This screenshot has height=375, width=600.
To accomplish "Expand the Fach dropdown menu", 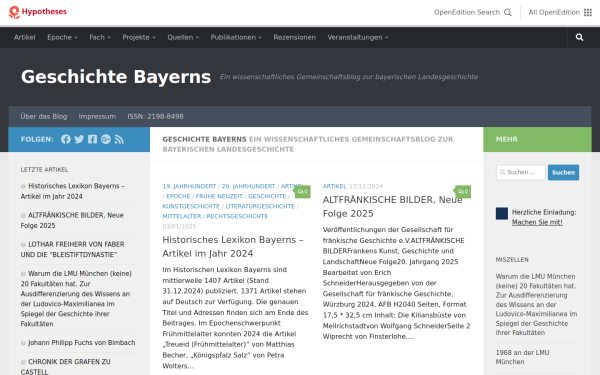I will [x=100, y=37].
